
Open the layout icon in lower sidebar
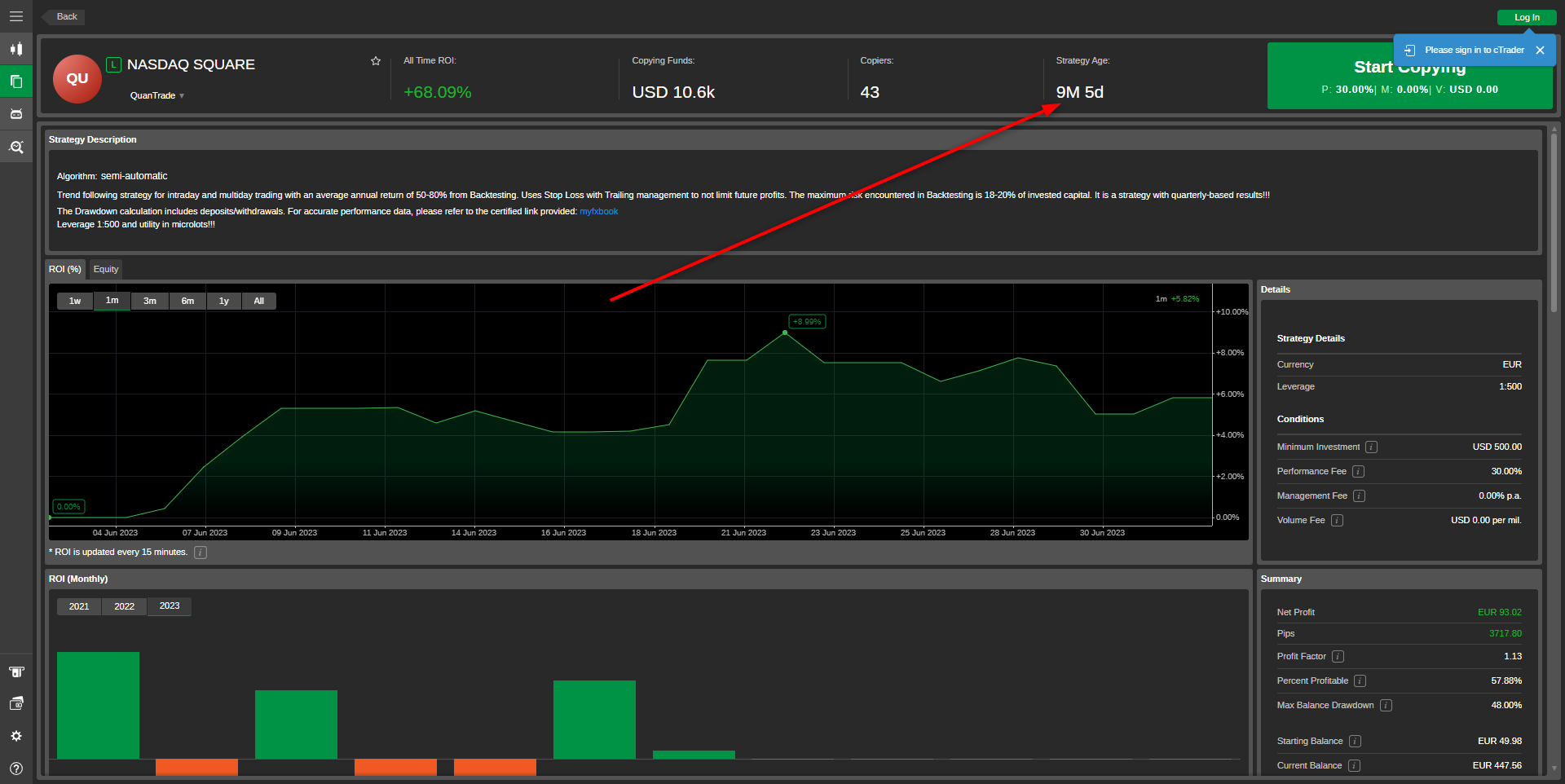coord(15,672)
